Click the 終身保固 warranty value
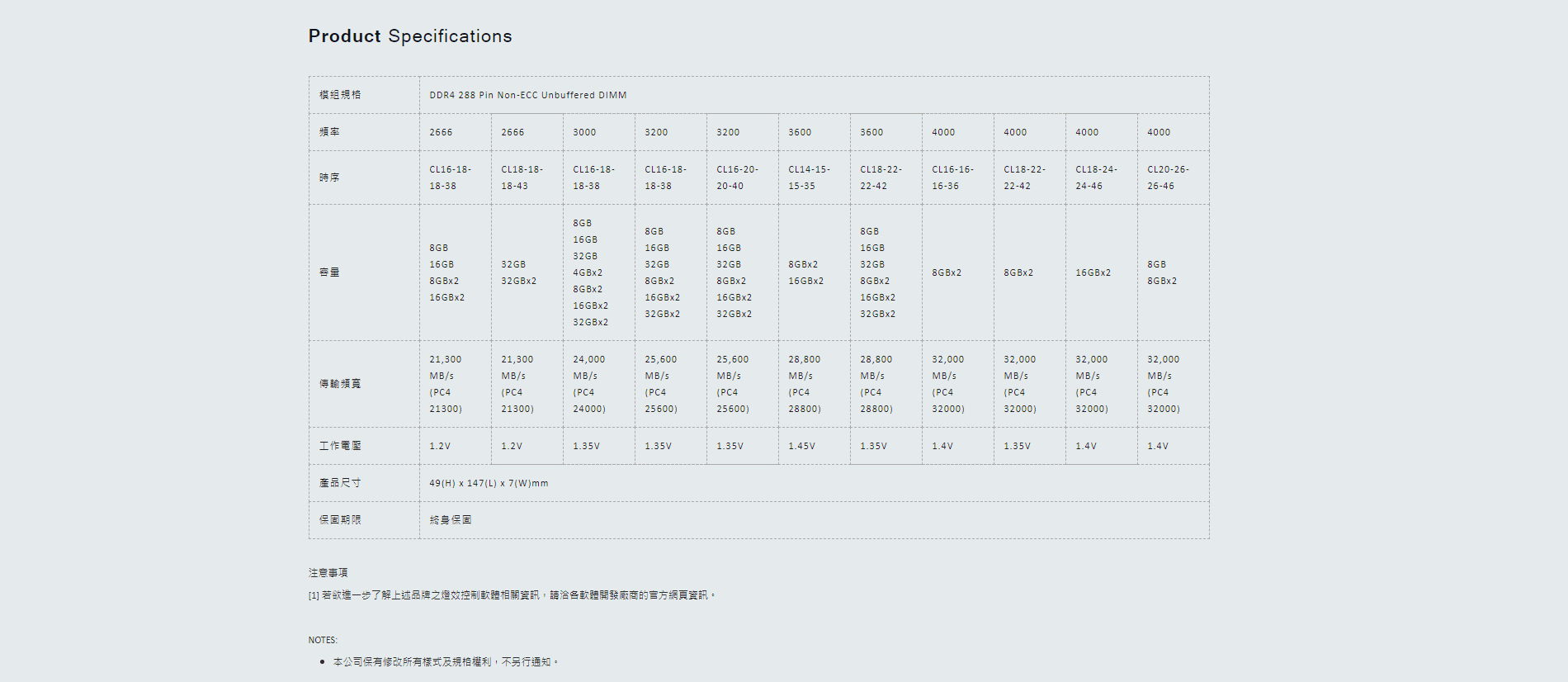 pyautogui.click(x=451, y=520)
